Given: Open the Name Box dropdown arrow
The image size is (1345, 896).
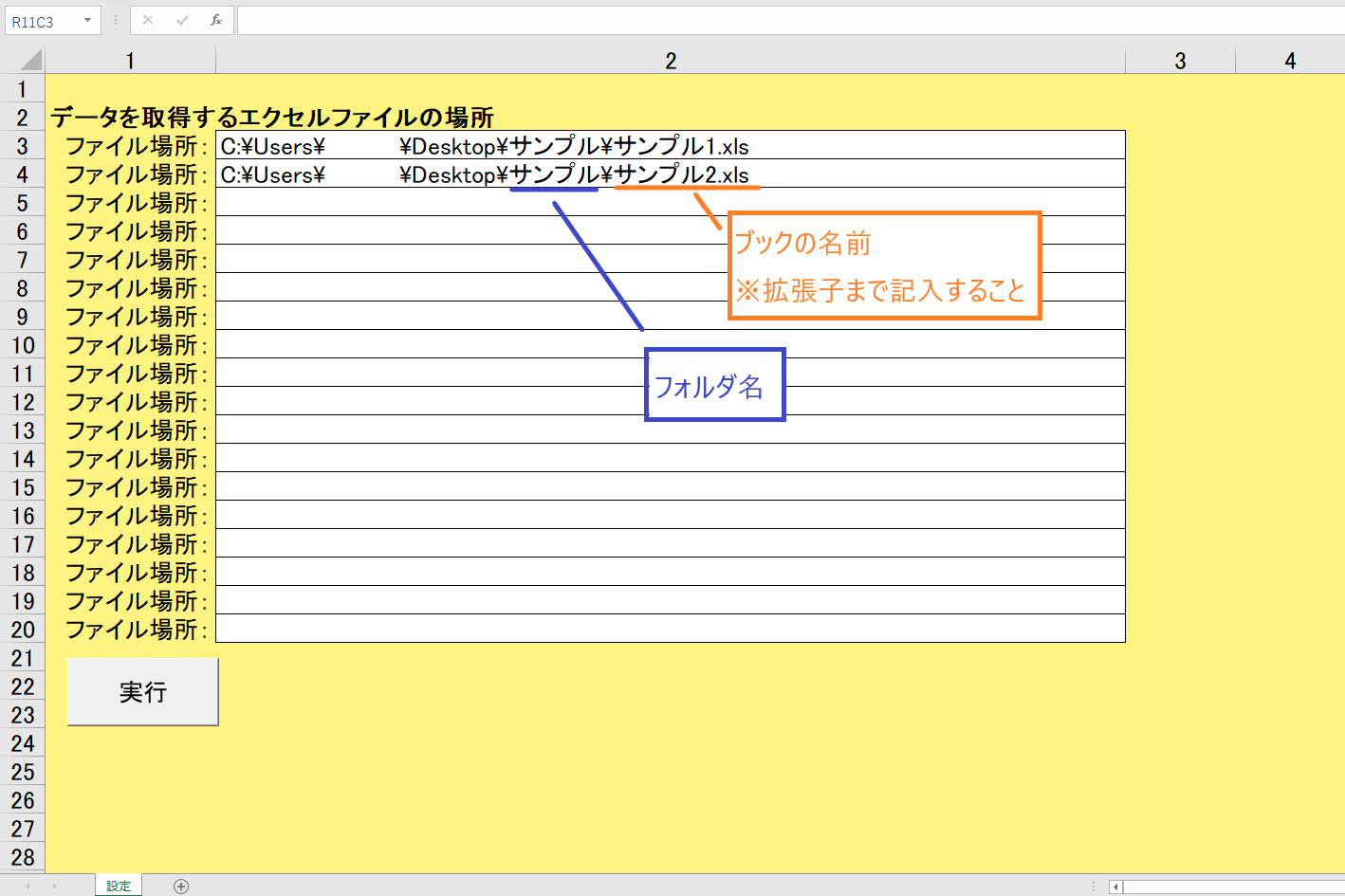Looking at the screenshot, I should point(87,20).
